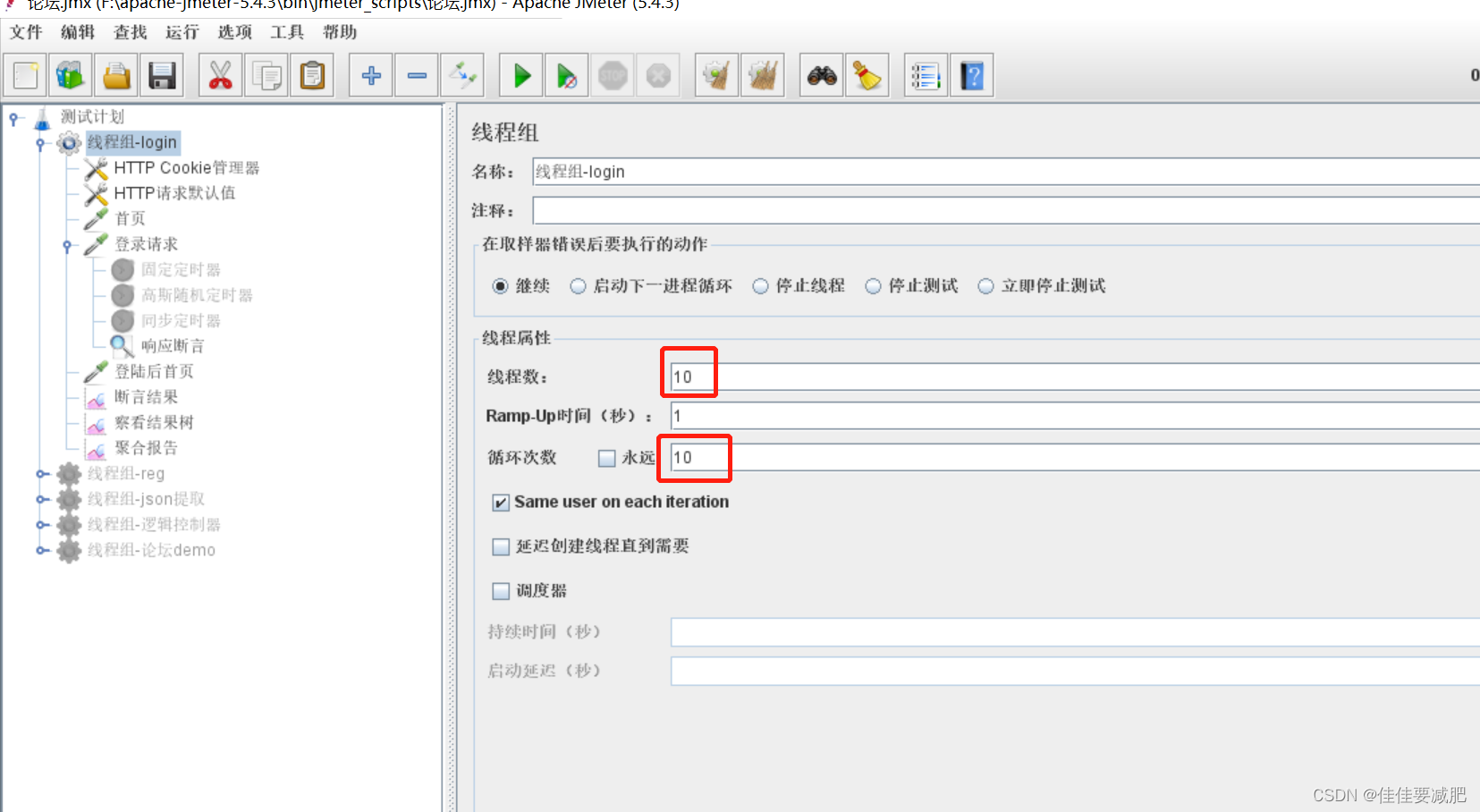Open the 运行 menu
Viewport: 1480px width, 812px height.
tap(182, 32)
